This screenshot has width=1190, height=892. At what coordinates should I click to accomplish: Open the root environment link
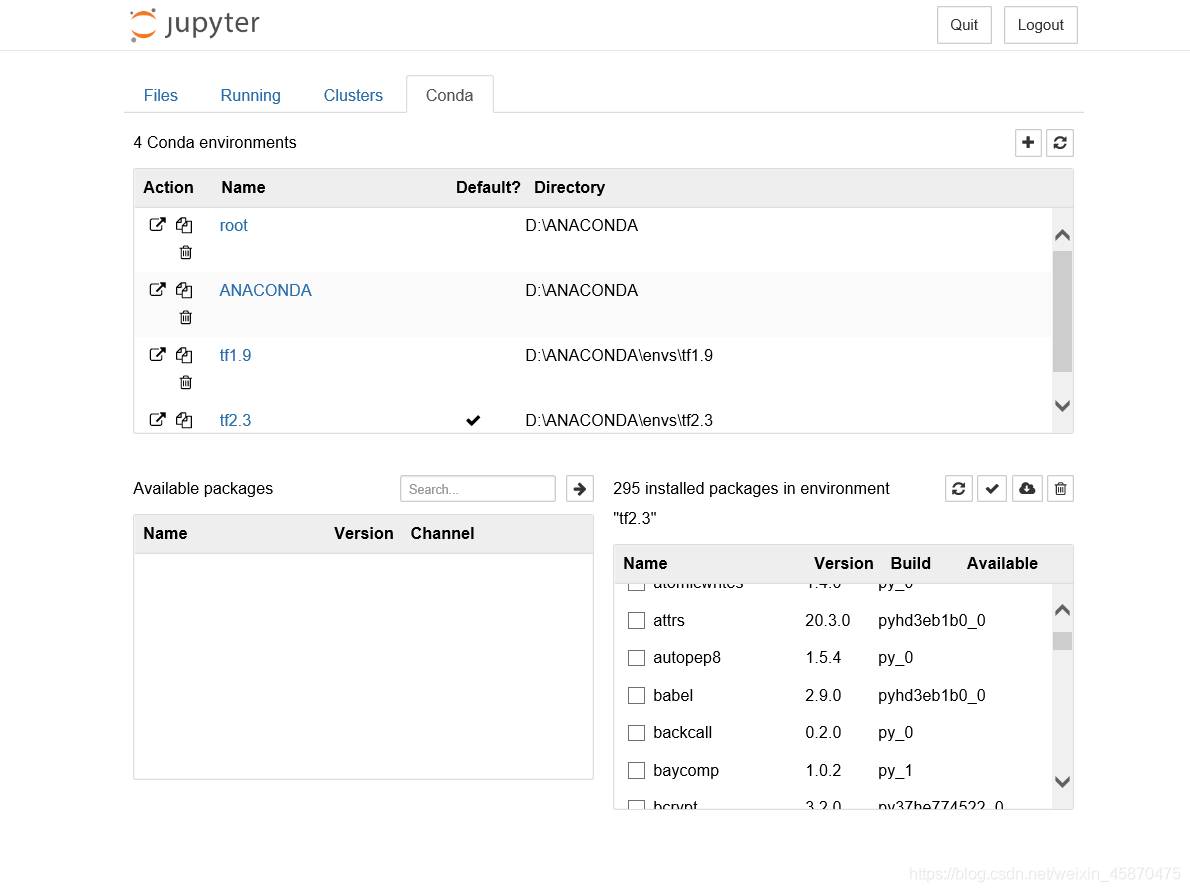234,225
